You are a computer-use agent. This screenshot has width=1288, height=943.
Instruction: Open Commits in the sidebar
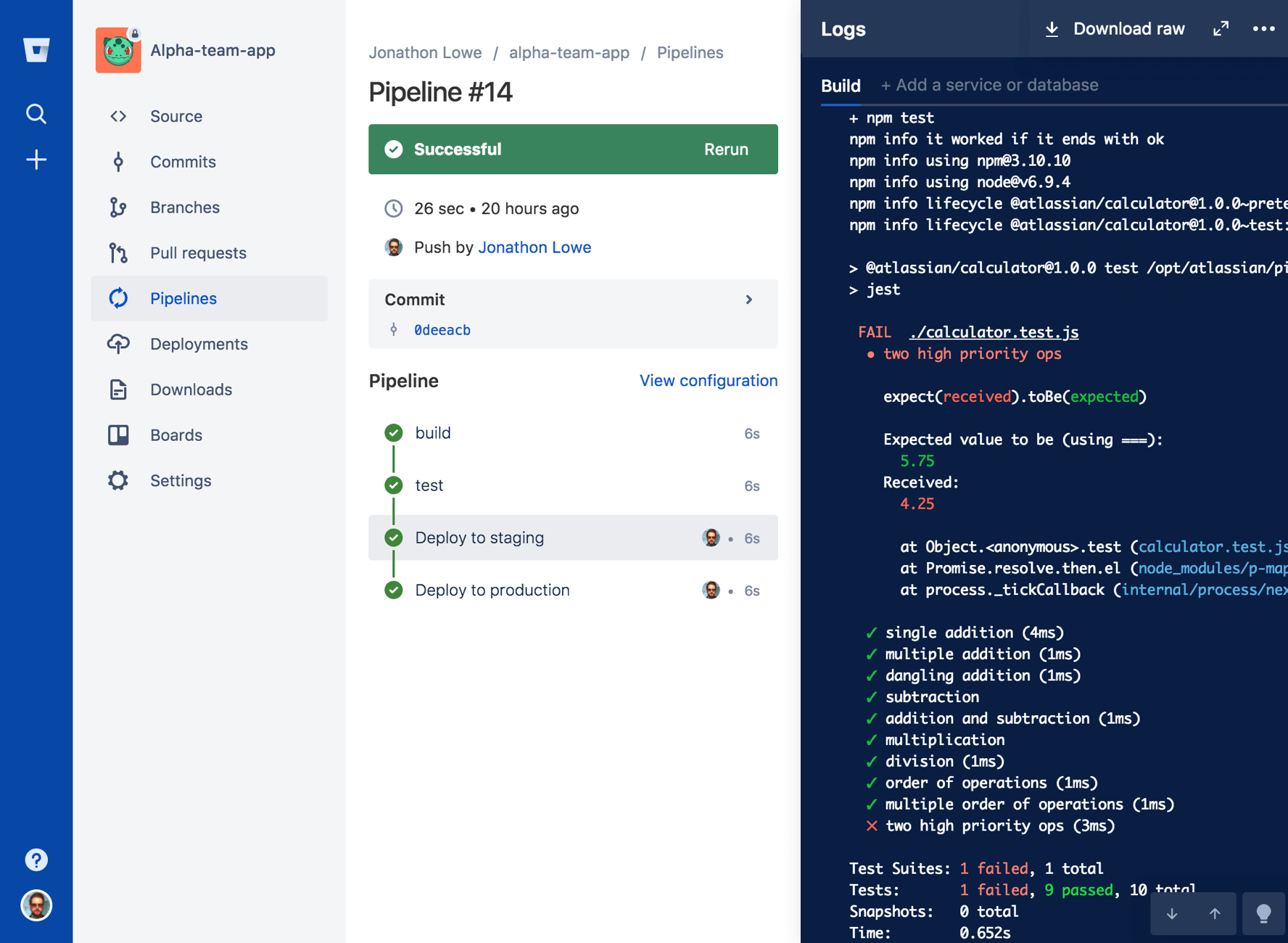click(210, 162)
